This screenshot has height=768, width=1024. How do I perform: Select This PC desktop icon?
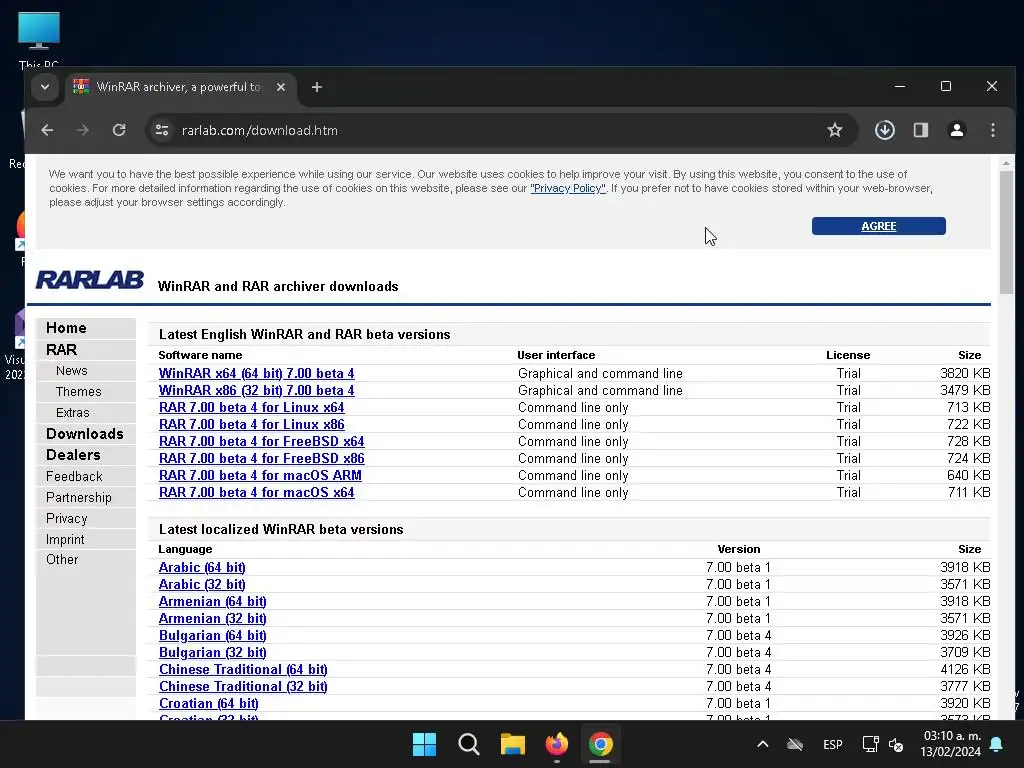point(39,39)
